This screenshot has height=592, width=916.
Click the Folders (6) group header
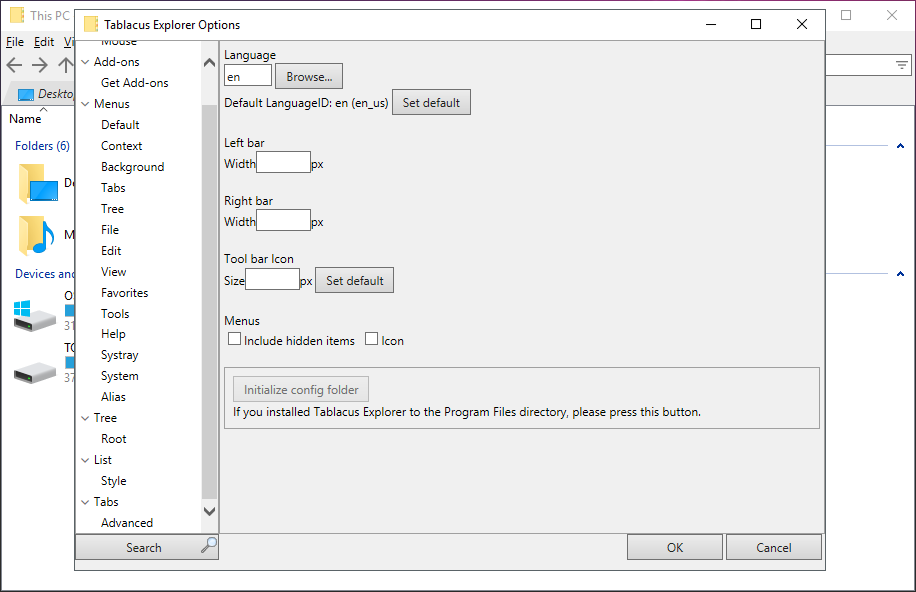coord(42,146)
